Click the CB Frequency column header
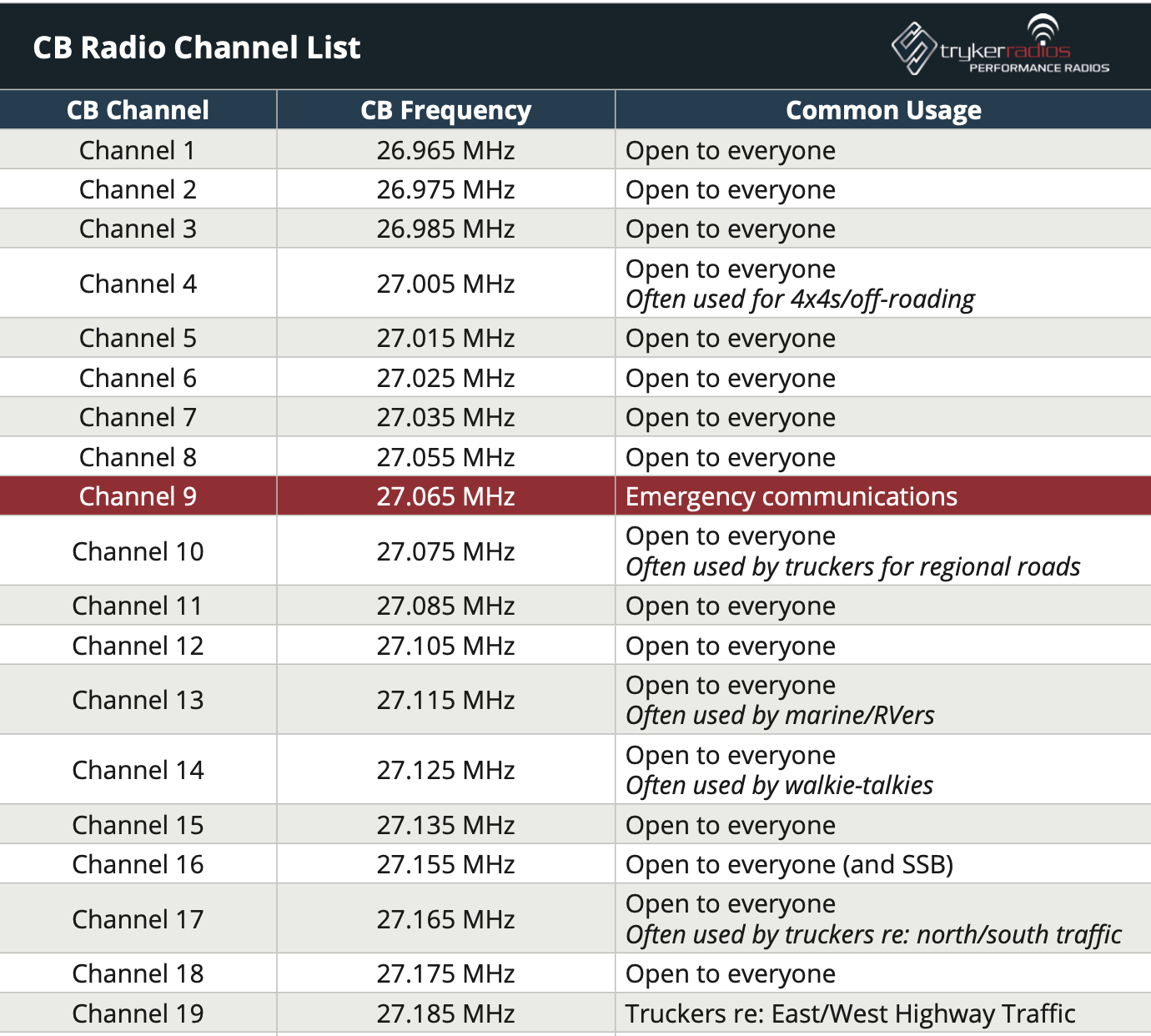Image resolution: width=1151 pixels, height=1036 pixels. click(445, 109)
